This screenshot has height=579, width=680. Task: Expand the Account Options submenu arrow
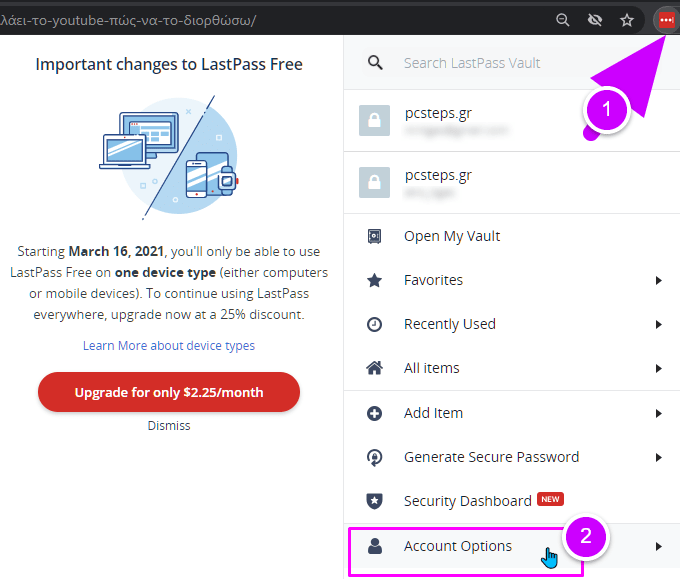click(x=659, y=546)
